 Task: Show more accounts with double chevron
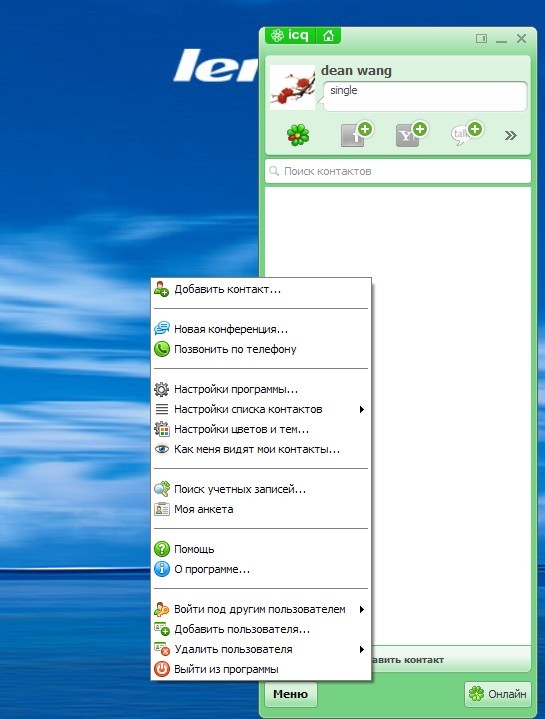point(511,135)
